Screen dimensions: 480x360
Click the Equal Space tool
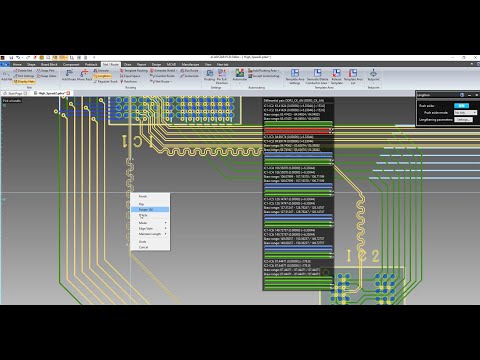[x=130, y=76]
